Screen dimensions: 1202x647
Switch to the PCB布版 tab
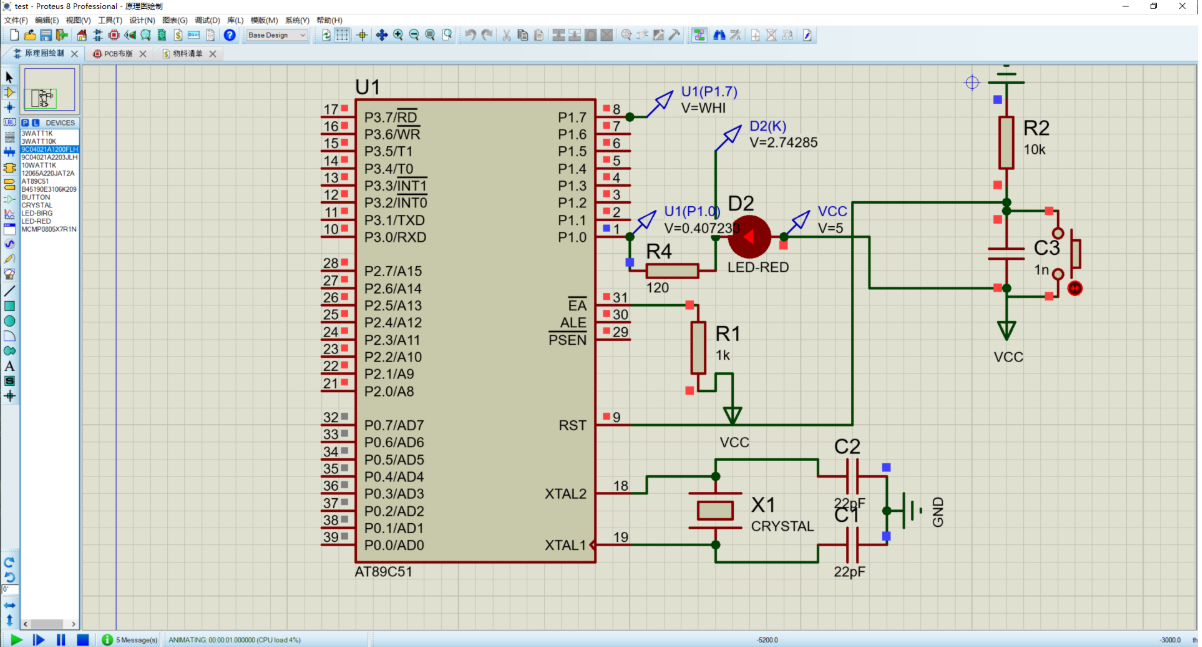click(x=118, y=53)
